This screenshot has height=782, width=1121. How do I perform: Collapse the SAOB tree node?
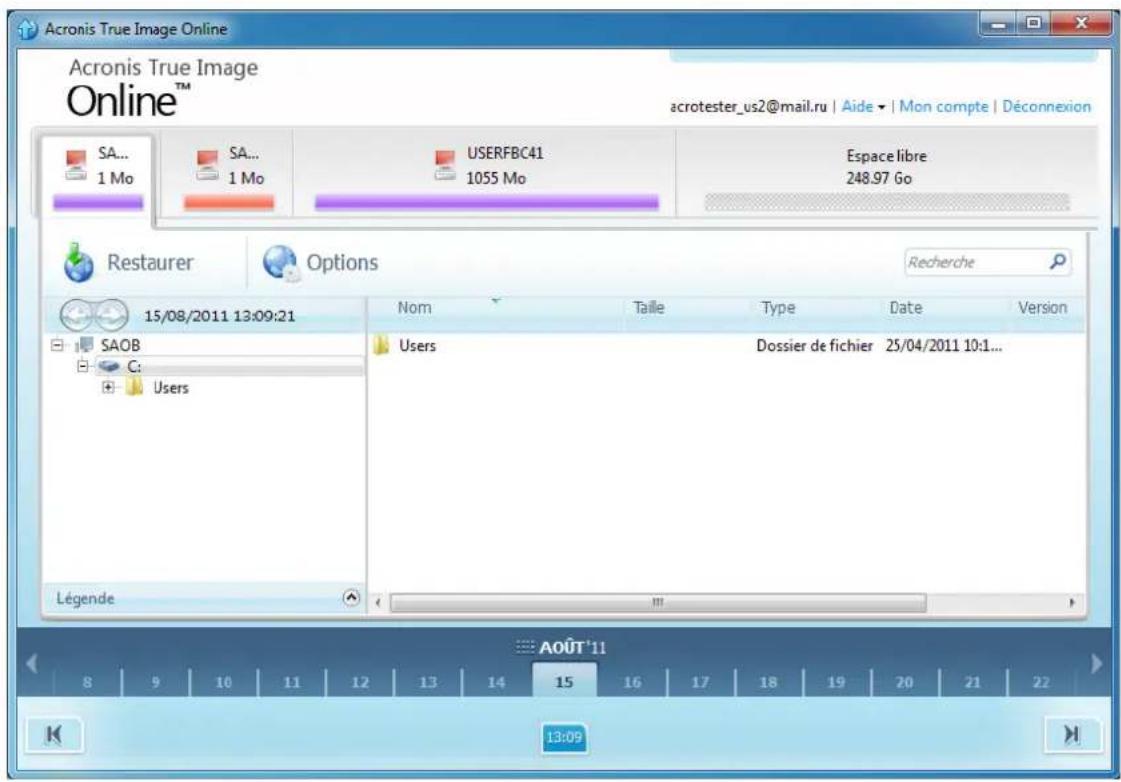57,345
